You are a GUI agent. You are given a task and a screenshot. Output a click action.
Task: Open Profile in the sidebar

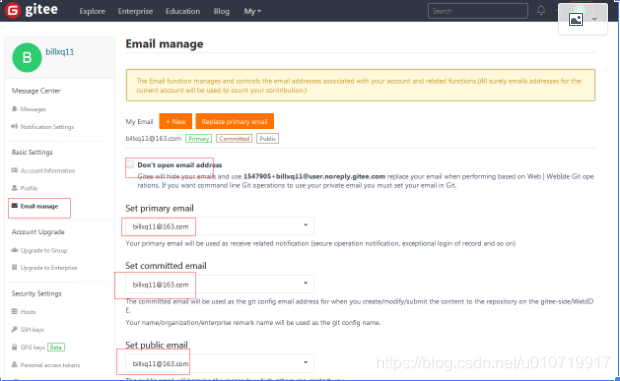[x=29, y=189]
